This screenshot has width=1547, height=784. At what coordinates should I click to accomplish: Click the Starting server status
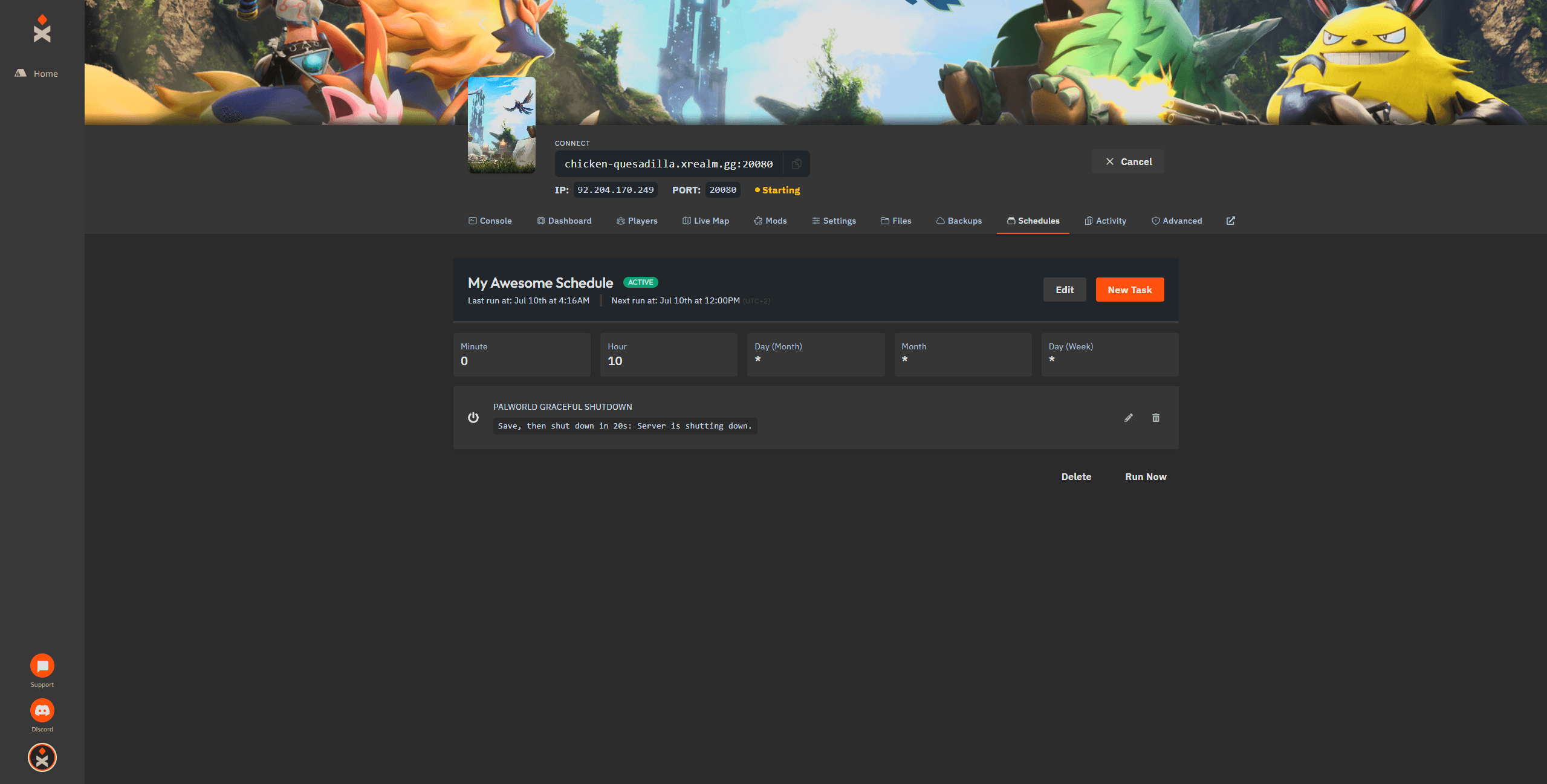pyautogui.click(x=777, y=190)
